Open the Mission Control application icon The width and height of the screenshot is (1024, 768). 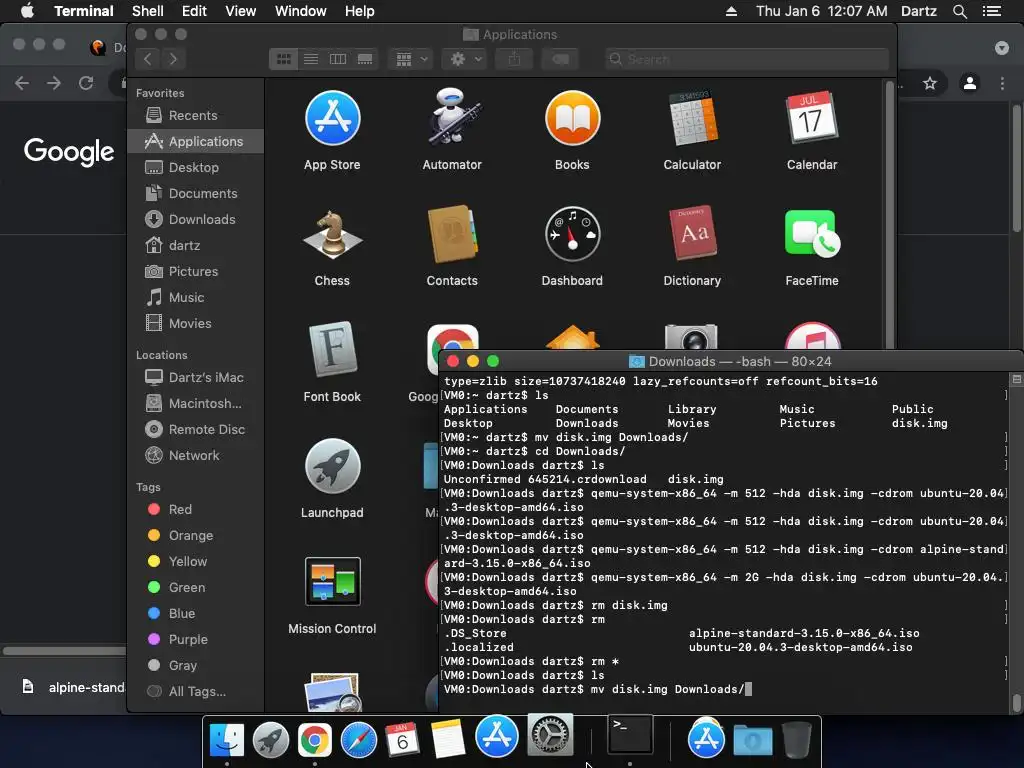click(x=332, y=581)
